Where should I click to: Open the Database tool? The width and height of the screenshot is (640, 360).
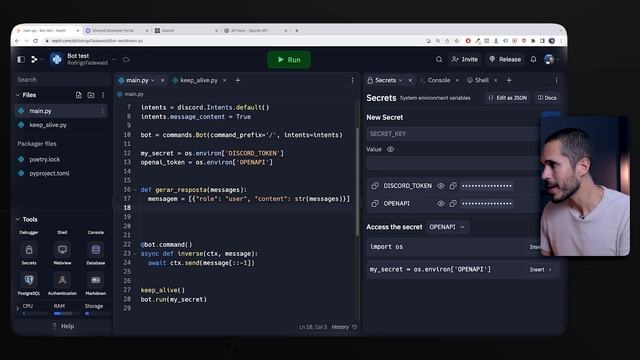click(x=96, y=249)
